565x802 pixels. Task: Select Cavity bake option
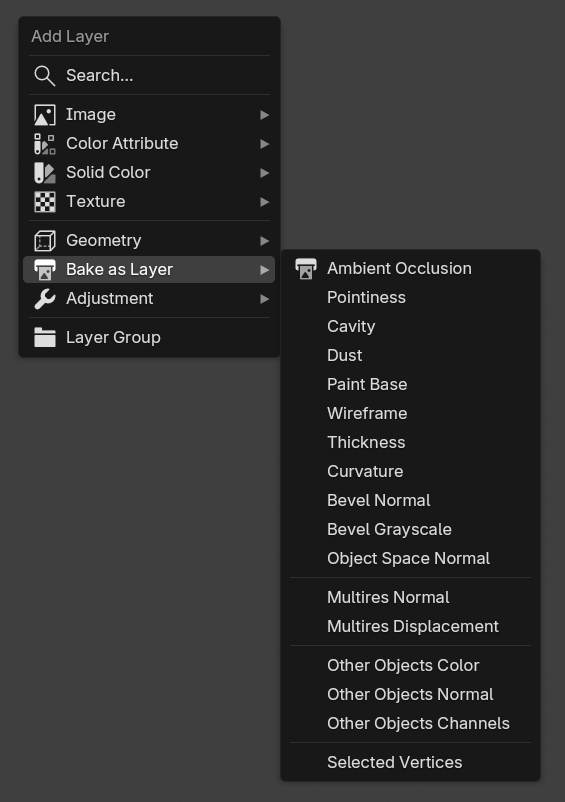tap(411, 326)
